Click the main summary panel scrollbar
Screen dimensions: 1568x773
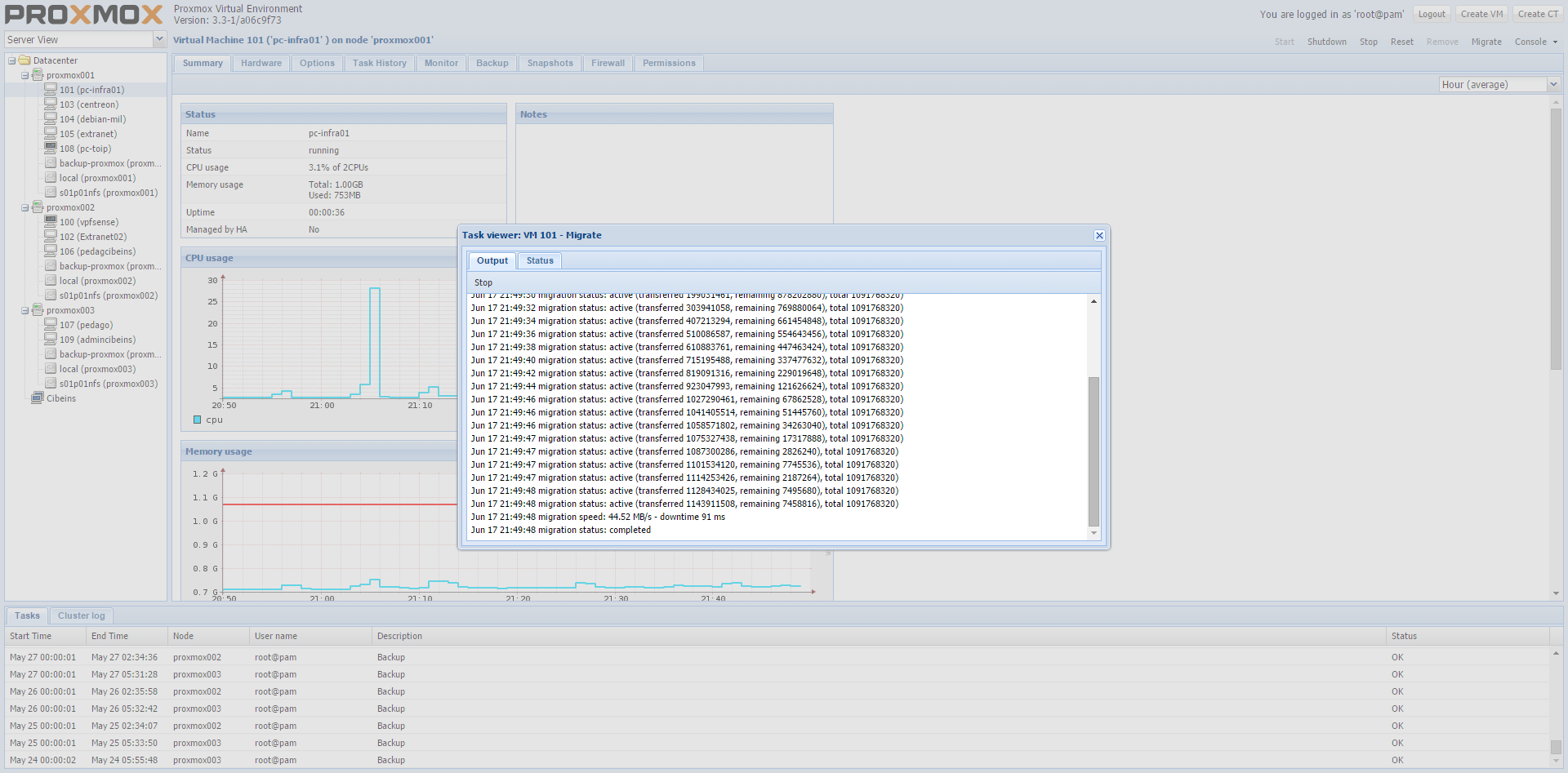[1556, 239]
